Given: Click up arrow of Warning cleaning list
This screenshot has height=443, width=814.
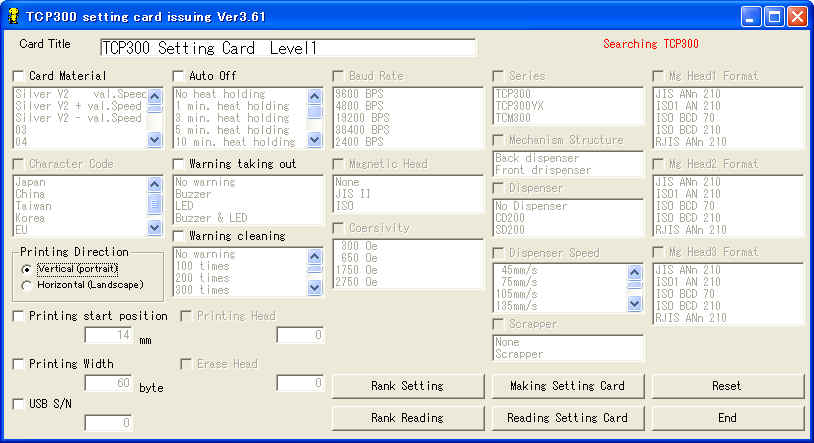Looking at the screenshot, I should [x=314, y=256].
